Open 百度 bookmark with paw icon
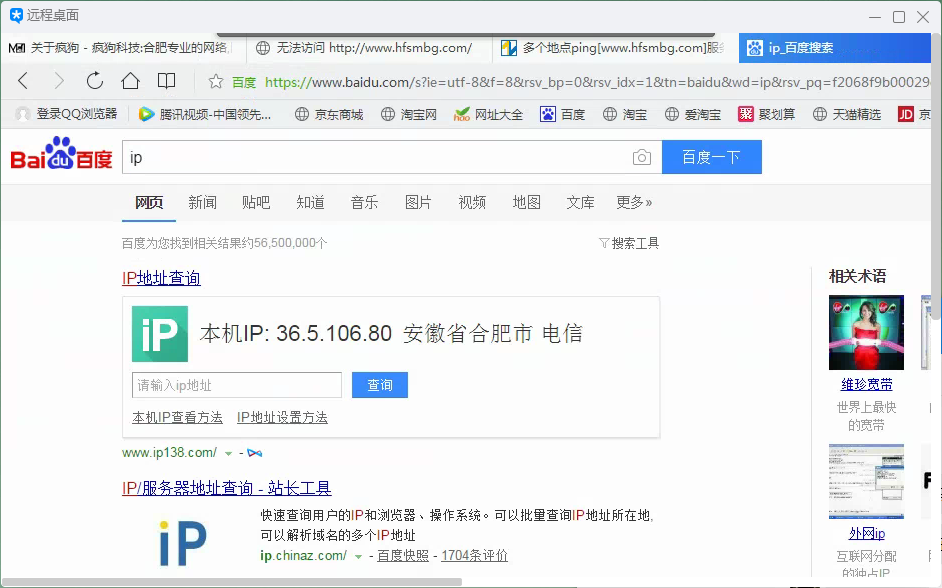The height and width of the screenshot is (588, 942). point(562,114)
